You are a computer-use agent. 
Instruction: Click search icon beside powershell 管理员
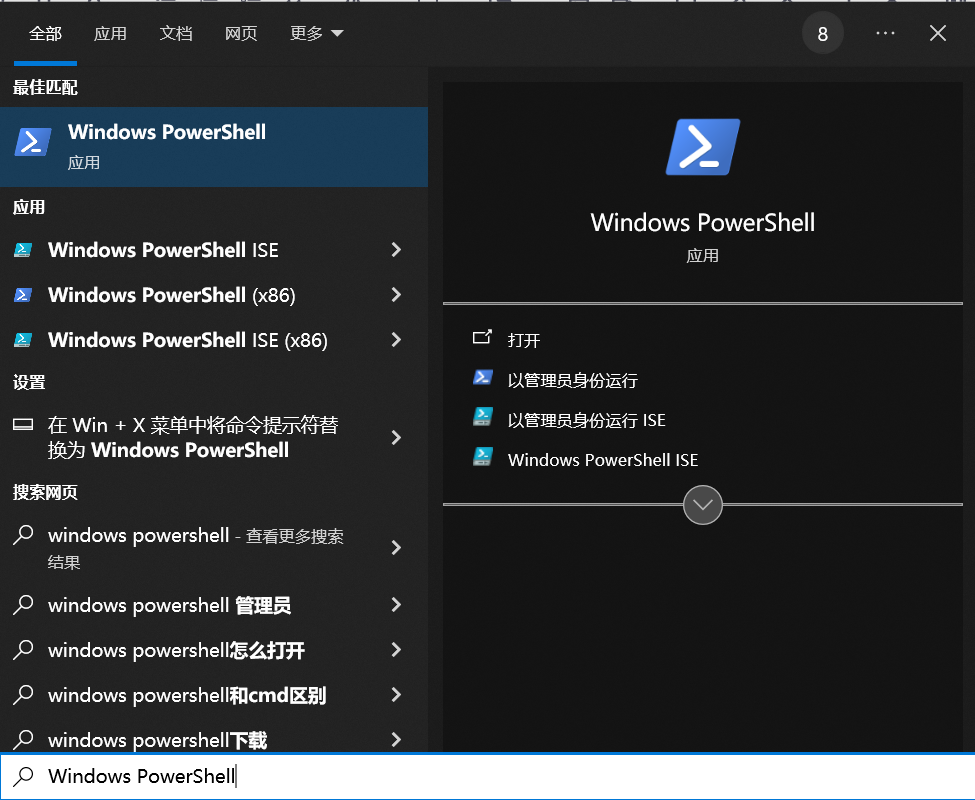(23, 605)
